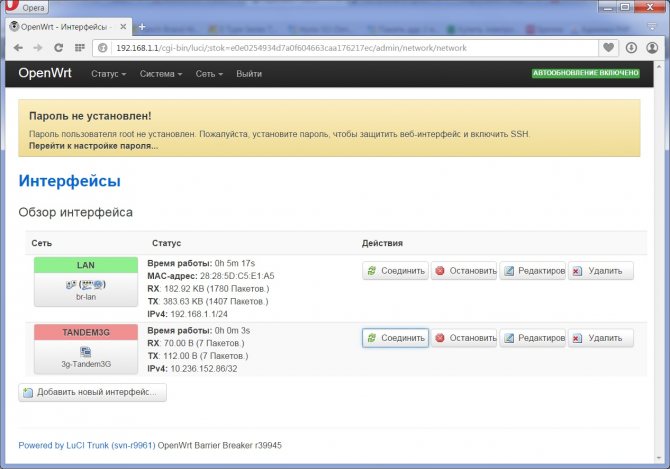Open the Speed Dial grid icon
Screen dimensions: 670x469
pyautogui.click(x=79, y=48)
